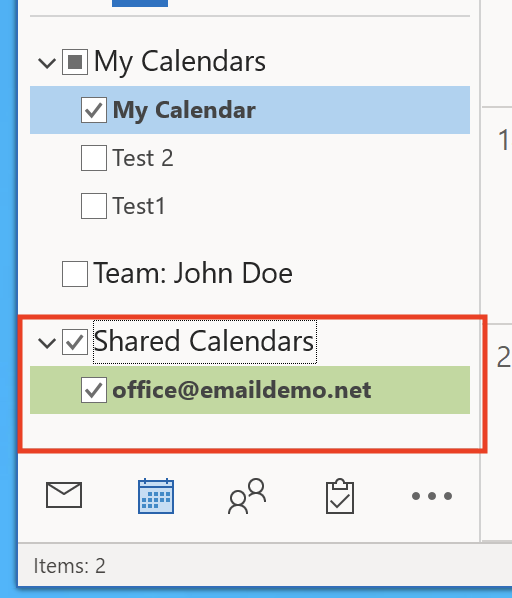Enable the Test 2 calendar checkbox
Image resolution: width=512 pixels, height=598 pixels.
click(x=94, y=158)
